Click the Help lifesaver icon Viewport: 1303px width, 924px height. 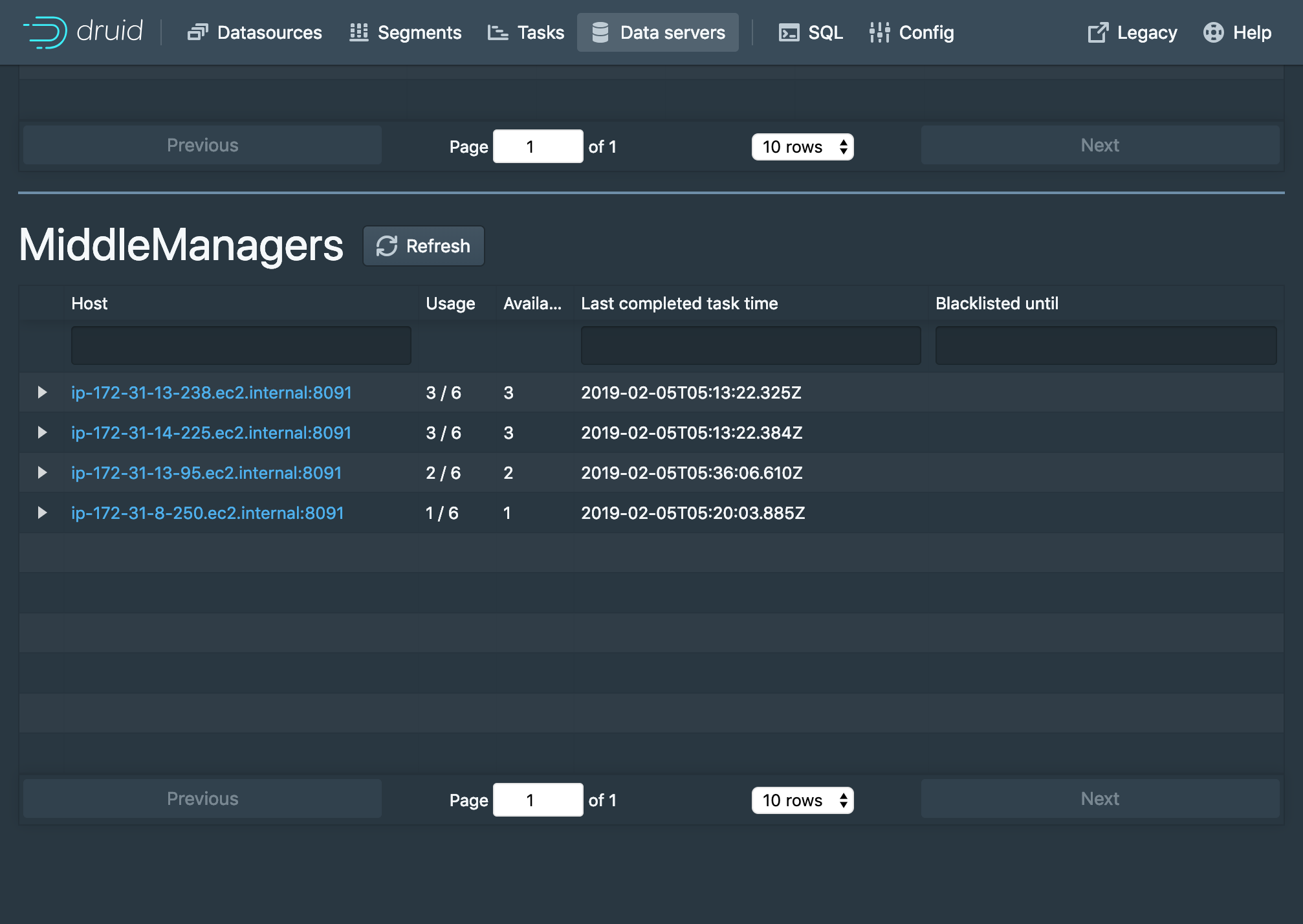click(x=1213, y=32)
